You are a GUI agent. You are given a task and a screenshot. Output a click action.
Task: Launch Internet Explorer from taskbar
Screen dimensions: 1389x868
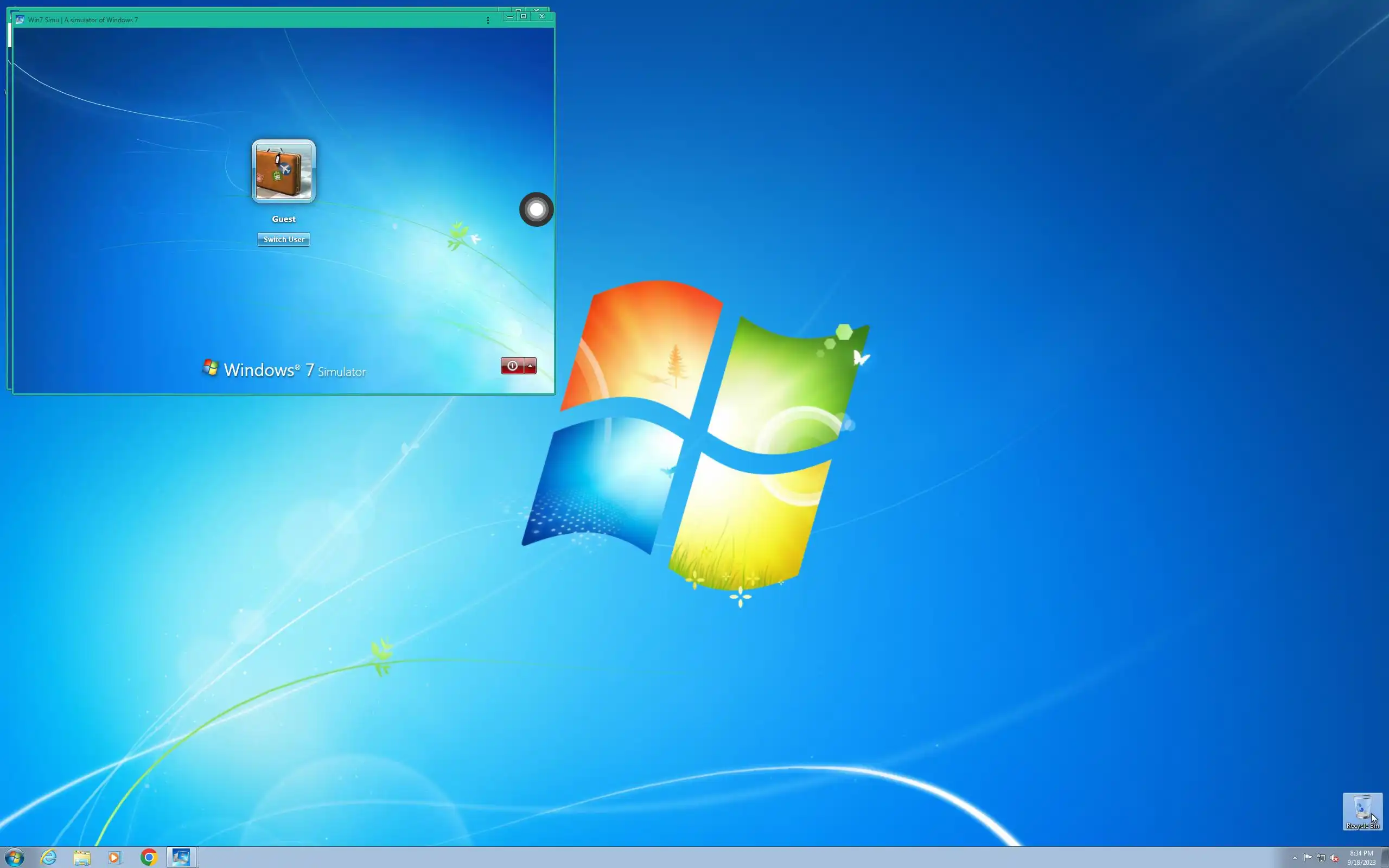(49, 858)
